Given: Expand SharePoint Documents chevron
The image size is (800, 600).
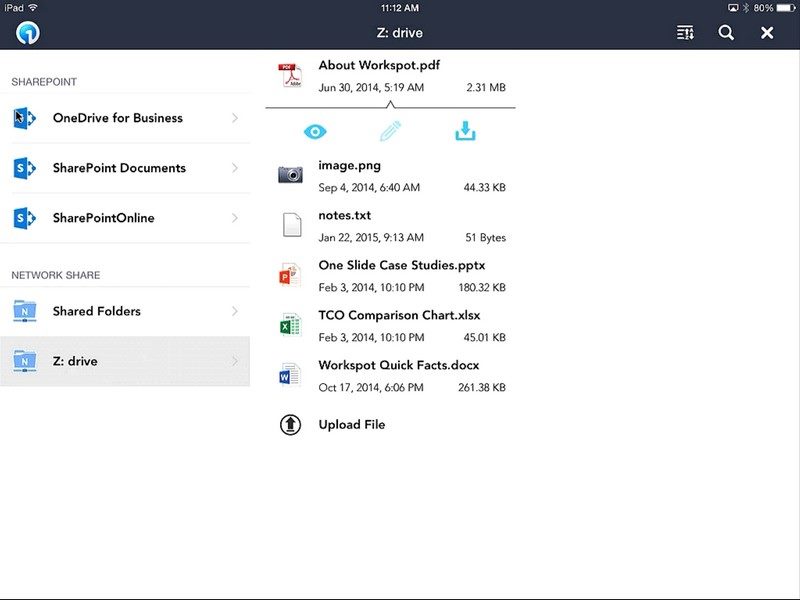Looking at the screenshot, I should 235,168.
